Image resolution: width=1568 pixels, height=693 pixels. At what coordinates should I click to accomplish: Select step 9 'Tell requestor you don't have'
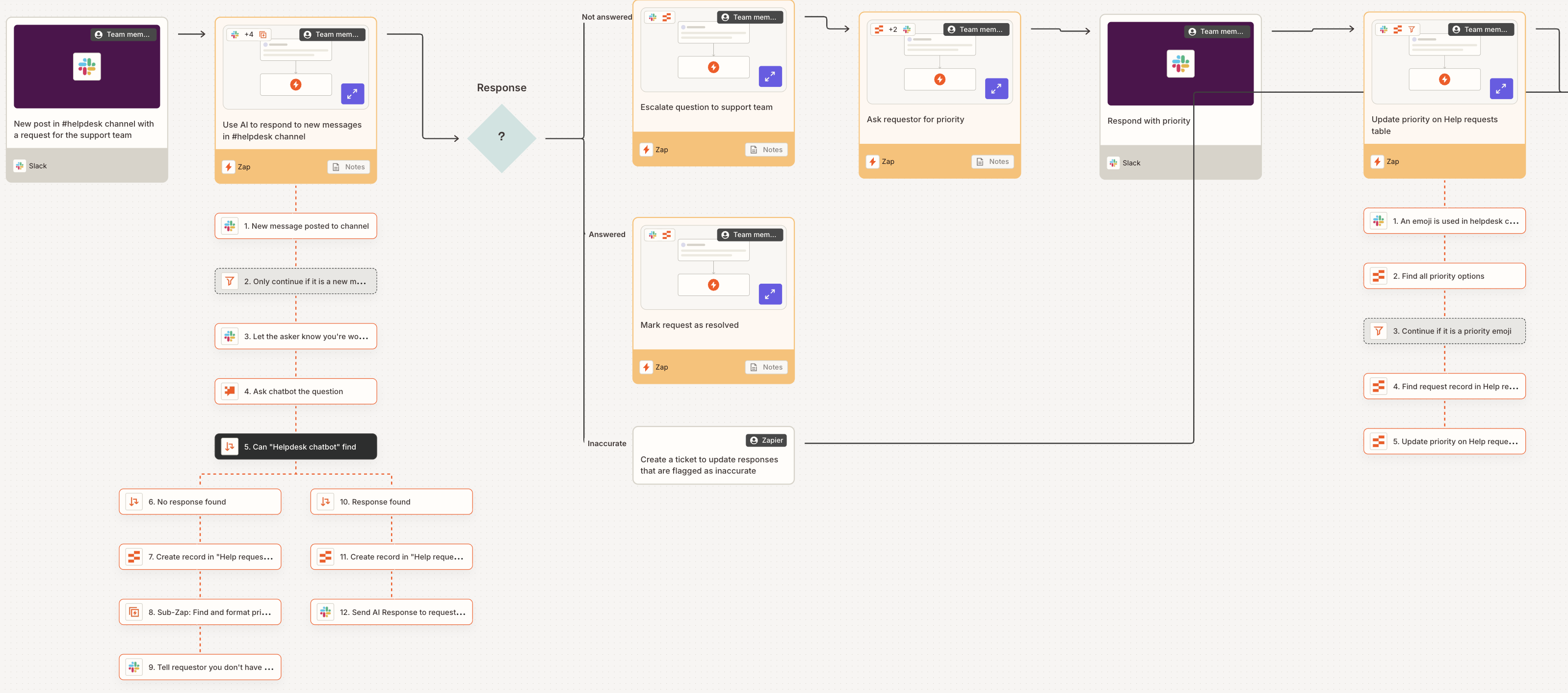pos(200,667)
